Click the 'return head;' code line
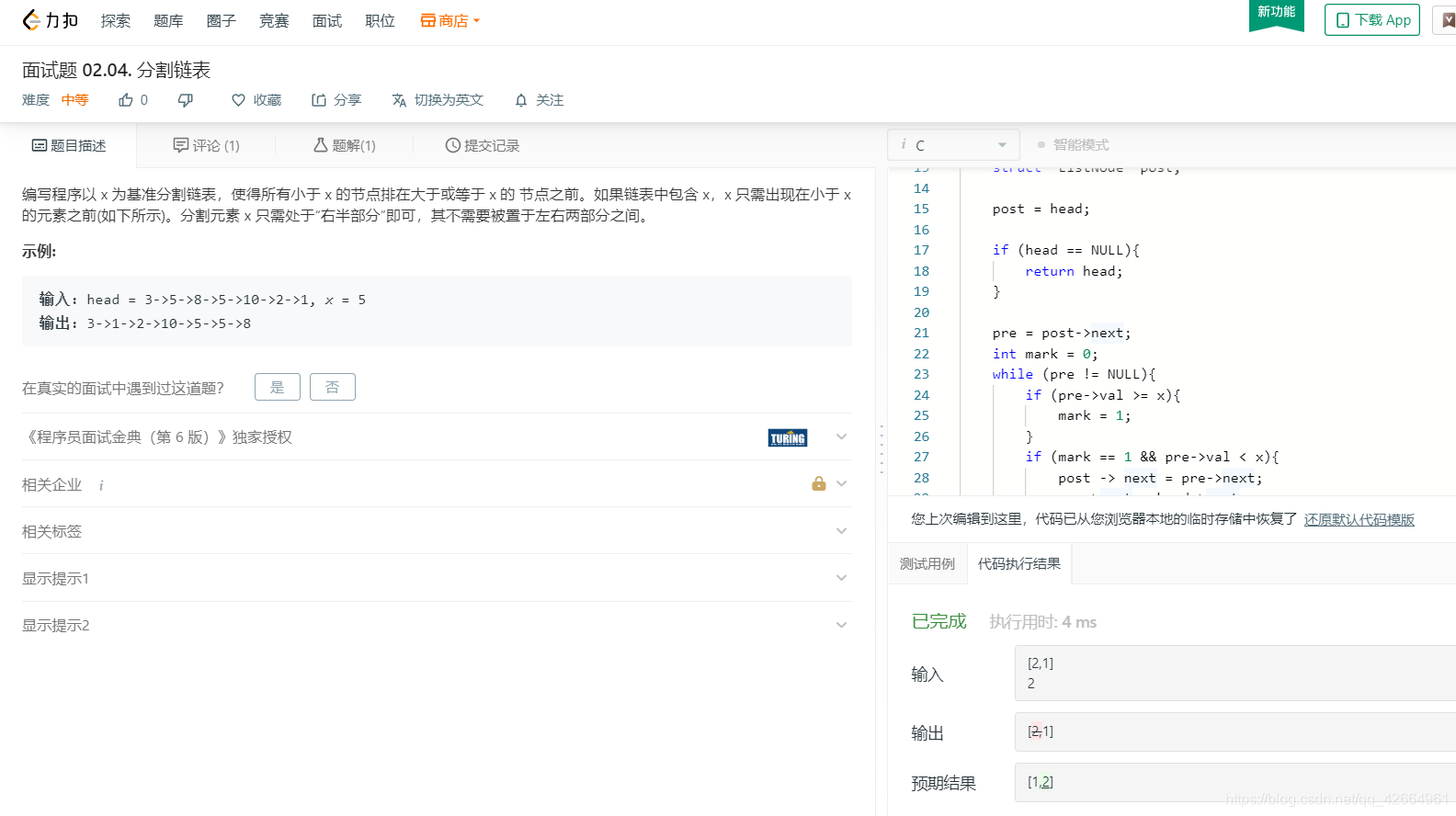1456x816 pixels. [x=1074, y=271]
